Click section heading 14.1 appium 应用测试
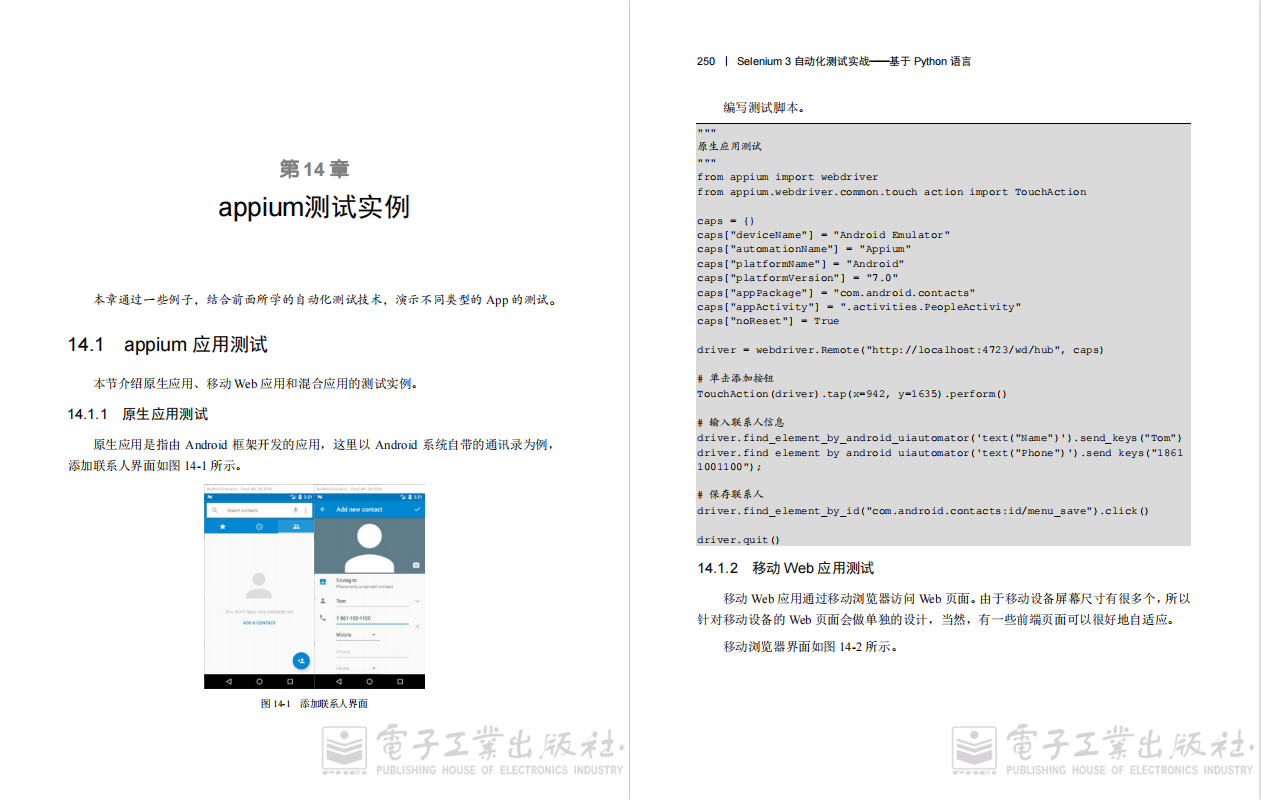Screen dimensions: 1261x800 point(168,345)
